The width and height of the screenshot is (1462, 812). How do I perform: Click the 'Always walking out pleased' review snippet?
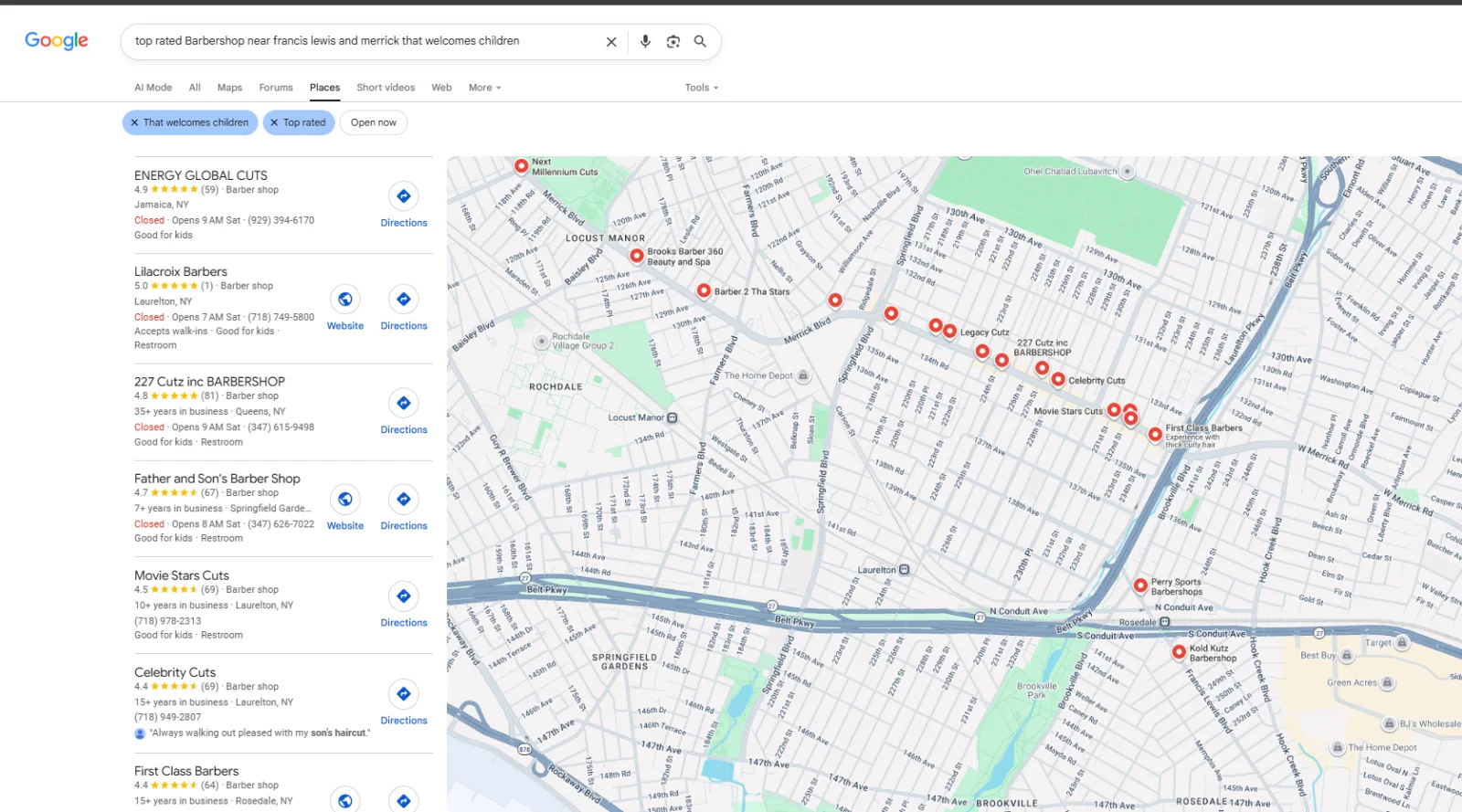(x=260, y=733)
